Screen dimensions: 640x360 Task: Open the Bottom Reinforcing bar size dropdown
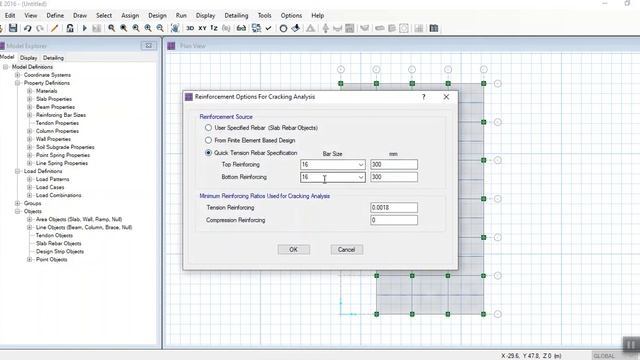click(x=361, y=177)
